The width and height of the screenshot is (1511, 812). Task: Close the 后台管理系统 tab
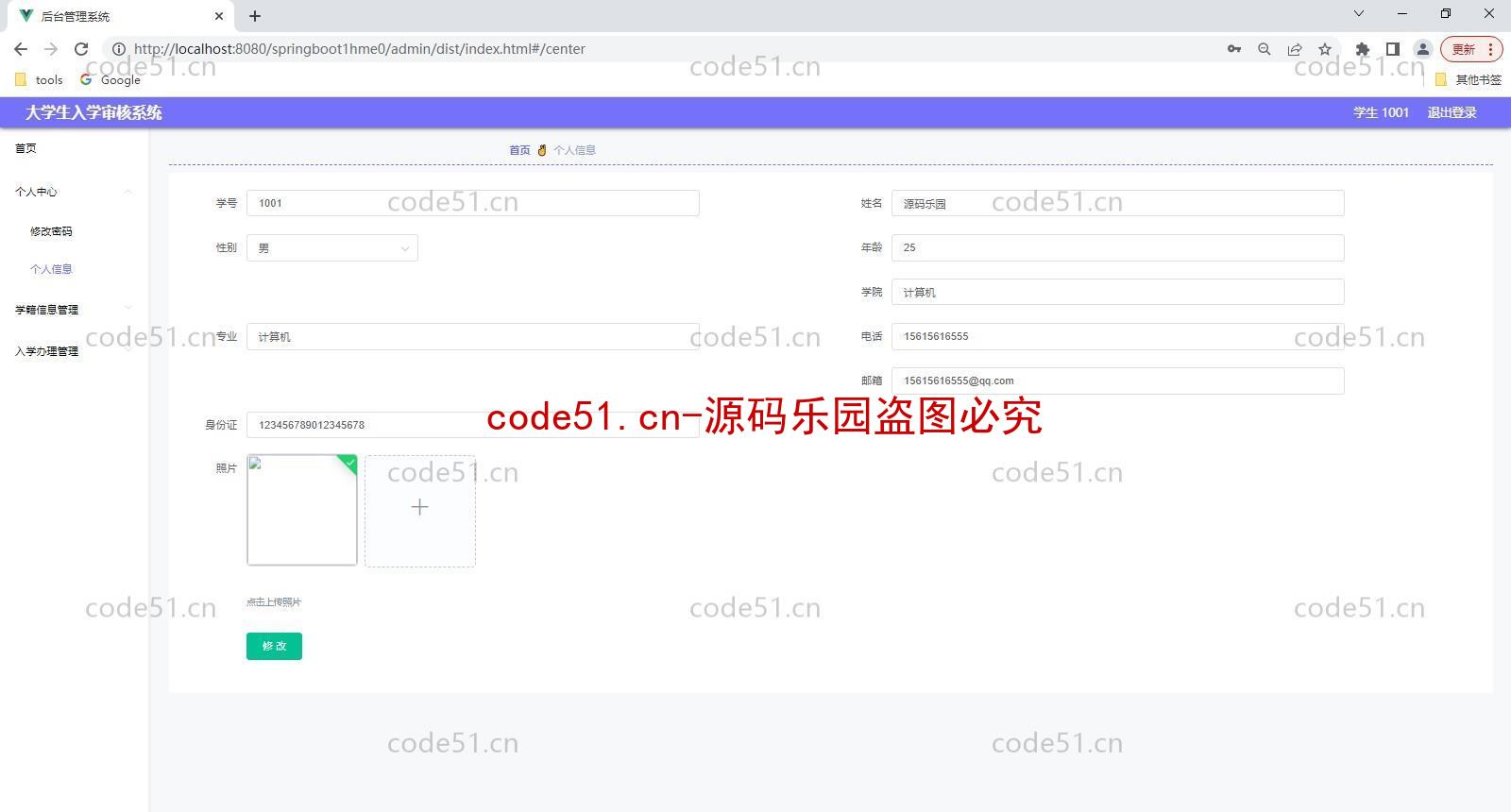[219, 16]
